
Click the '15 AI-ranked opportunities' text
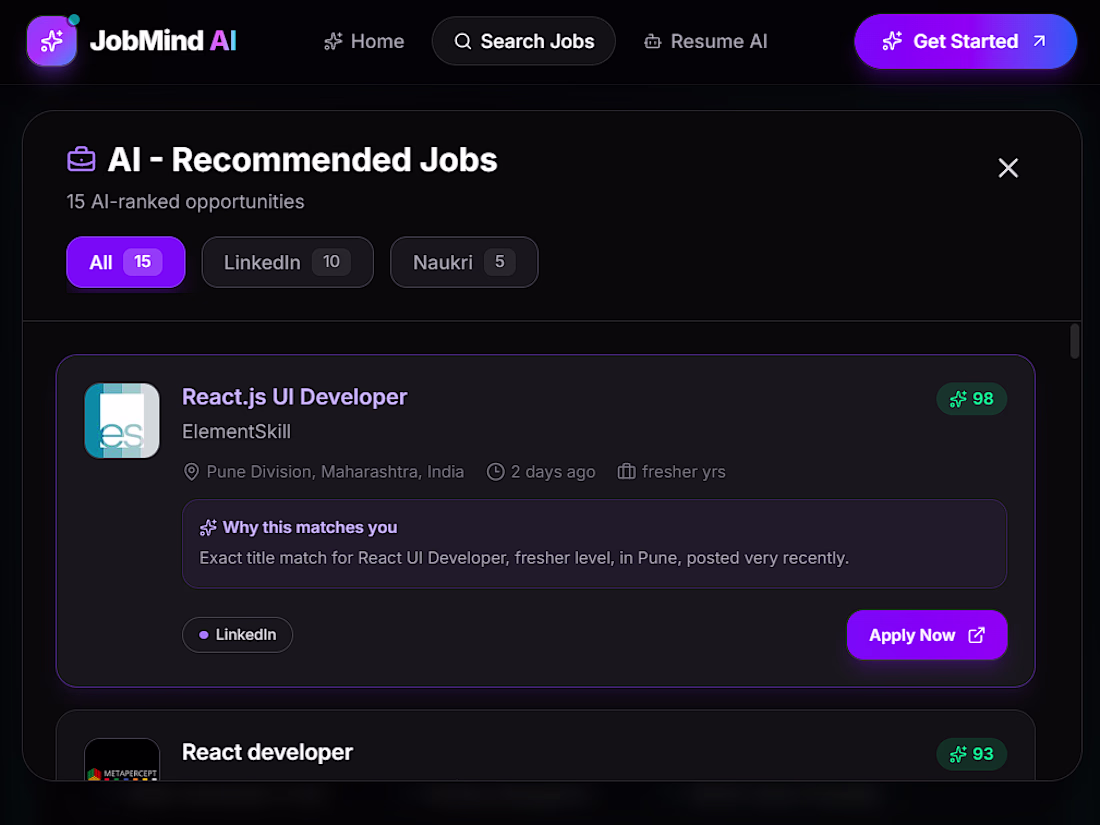click(x=185, y=202)
